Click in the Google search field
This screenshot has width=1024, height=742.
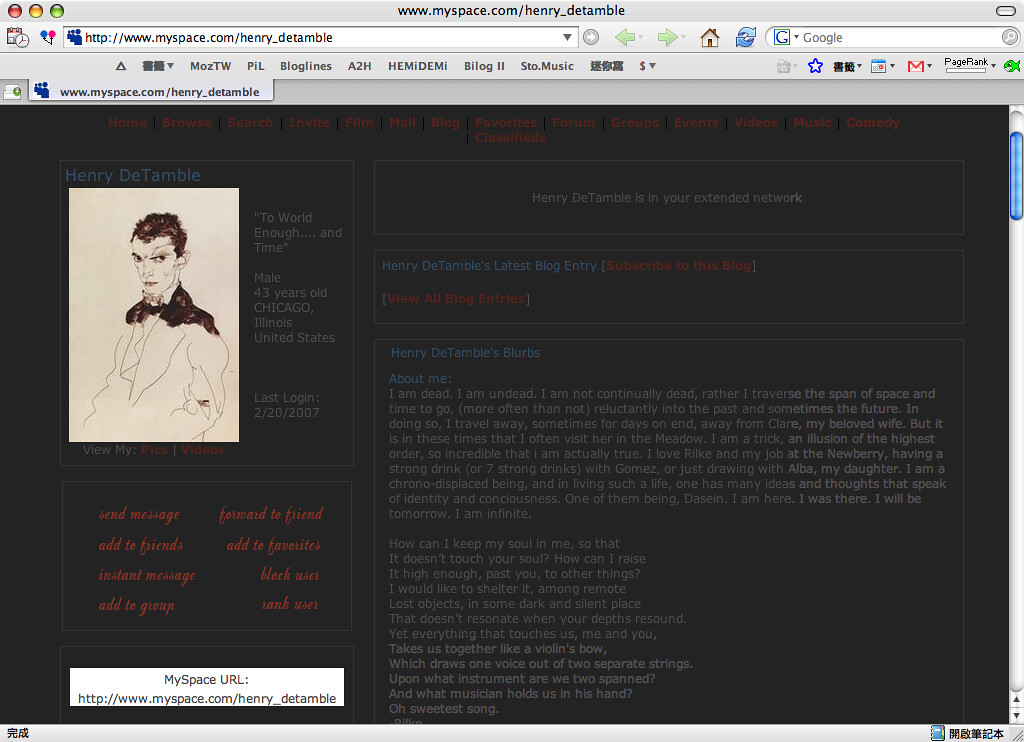(900, 38)
